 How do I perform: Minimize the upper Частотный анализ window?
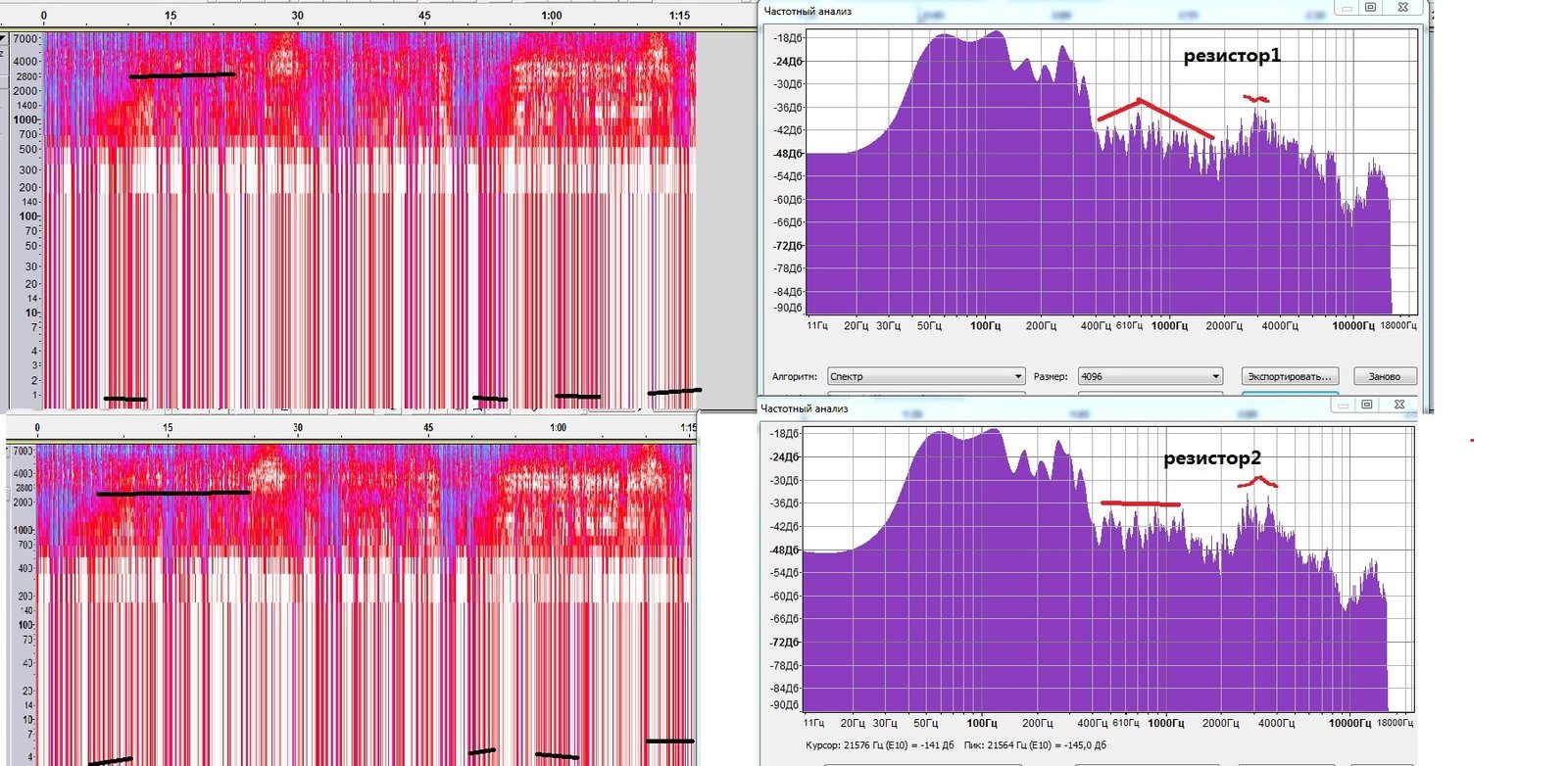click(1345, 8)
